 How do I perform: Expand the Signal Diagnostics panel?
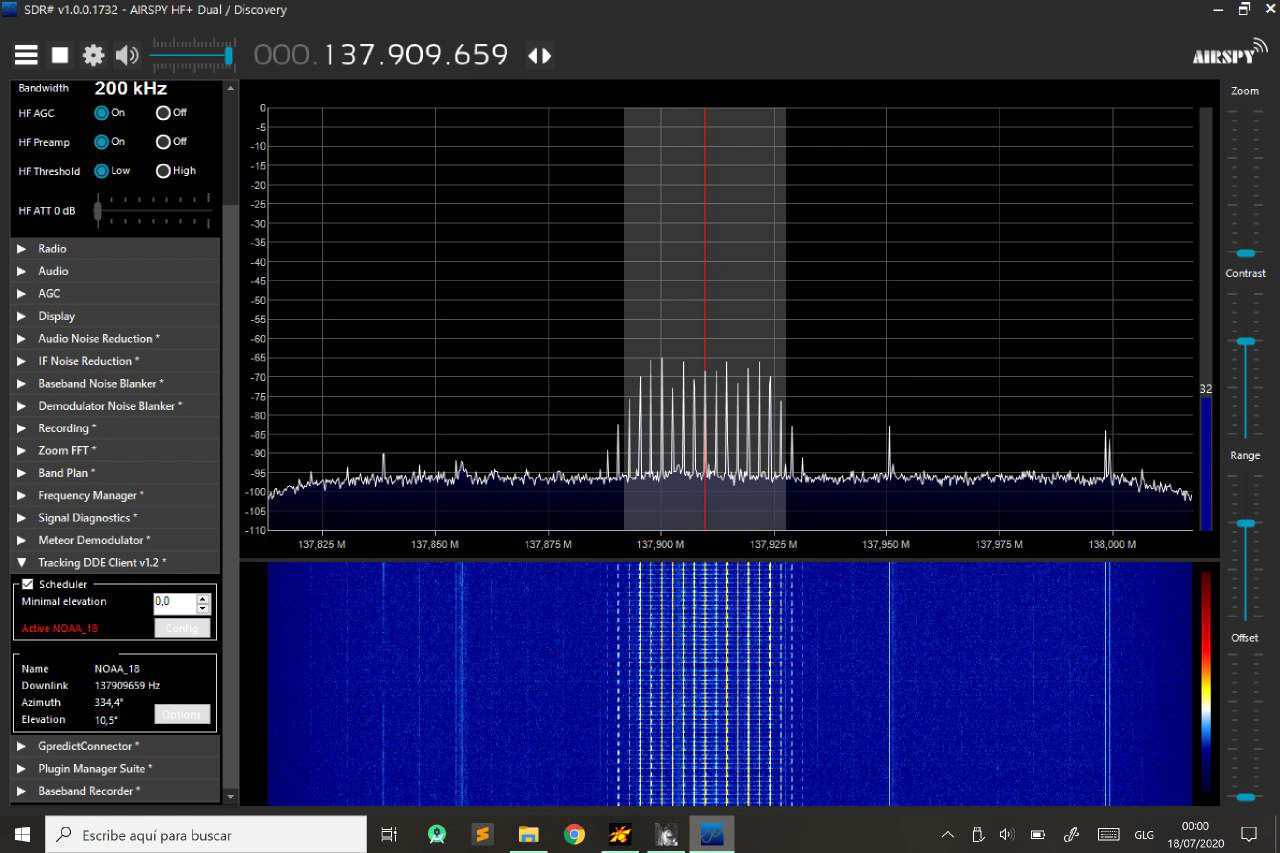115,518
